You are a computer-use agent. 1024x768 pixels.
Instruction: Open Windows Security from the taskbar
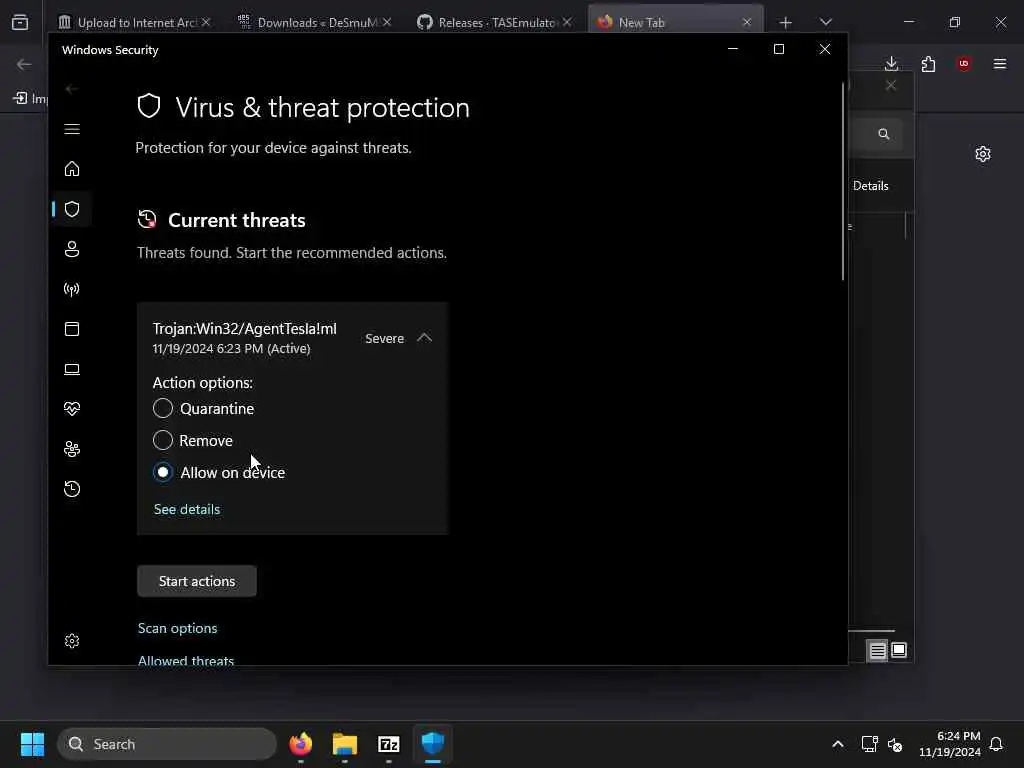coord(433,744)
